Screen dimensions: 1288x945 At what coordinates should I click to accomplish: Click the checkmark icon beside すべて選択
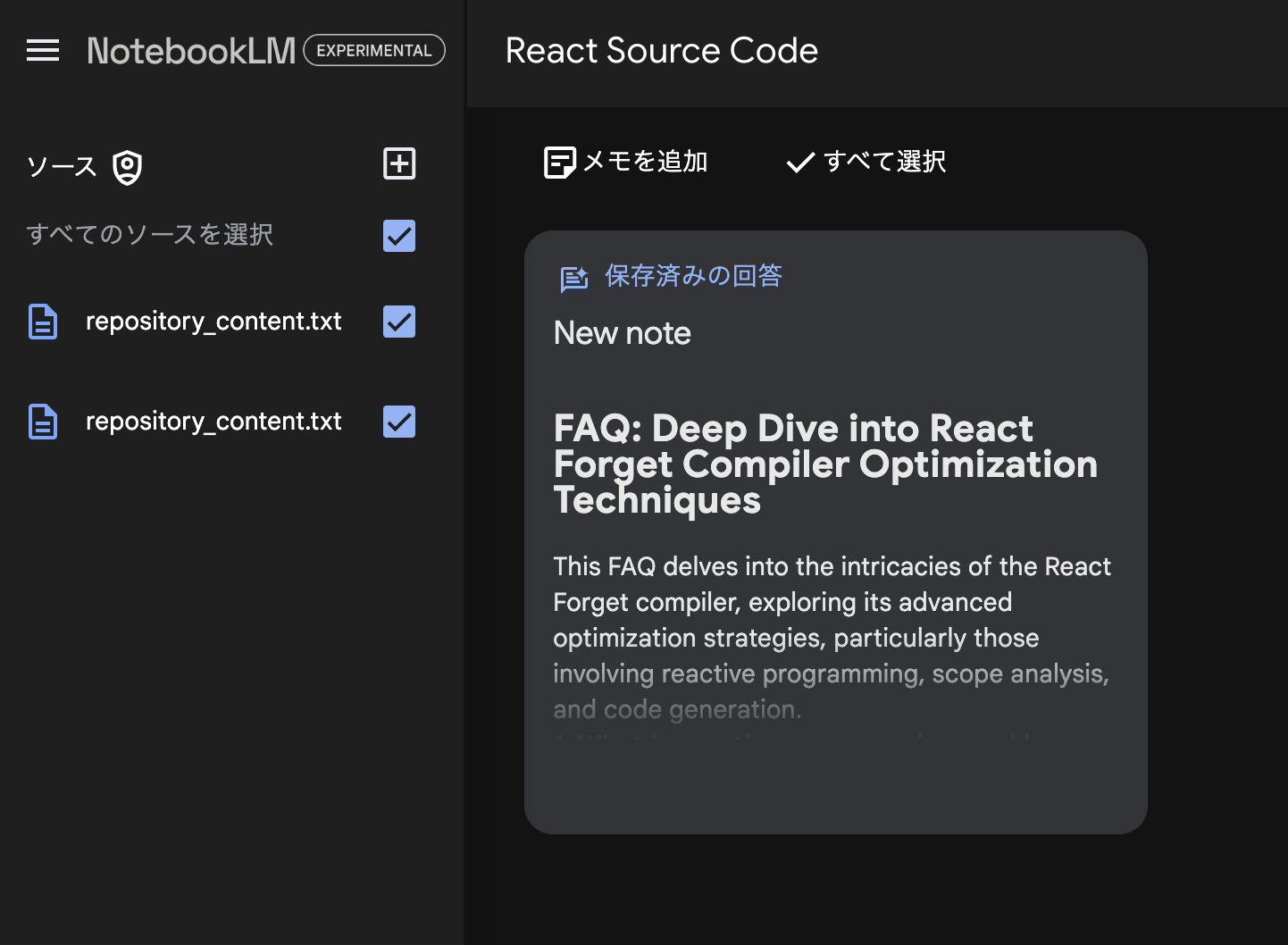[800, 163]
